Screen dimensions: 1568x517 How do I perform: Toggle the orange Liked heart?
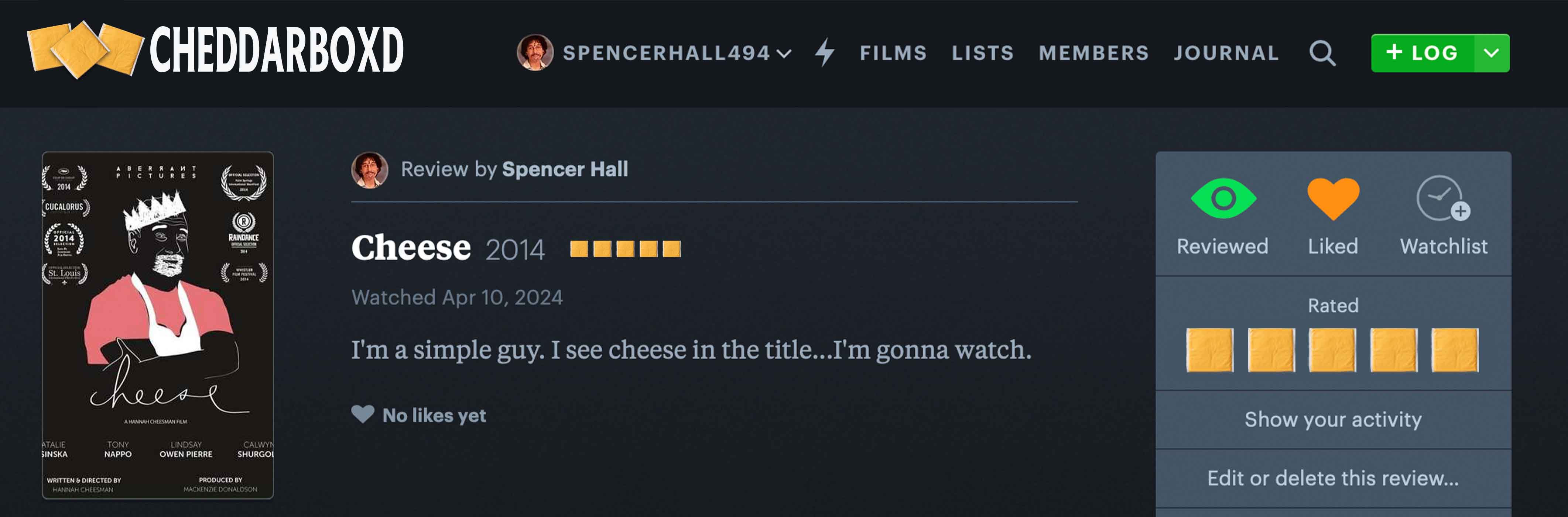pos(1333,199)
